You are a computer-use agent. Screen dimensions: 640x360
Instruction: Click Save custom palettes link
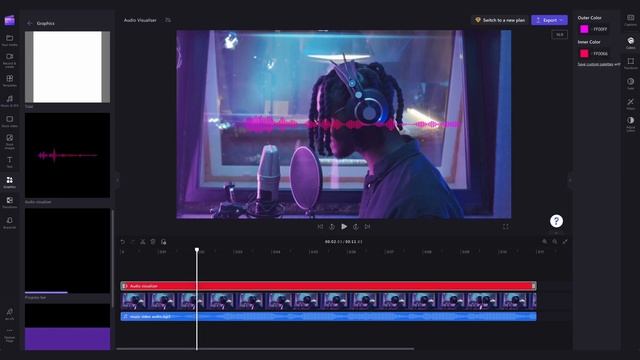pos(596,64)
